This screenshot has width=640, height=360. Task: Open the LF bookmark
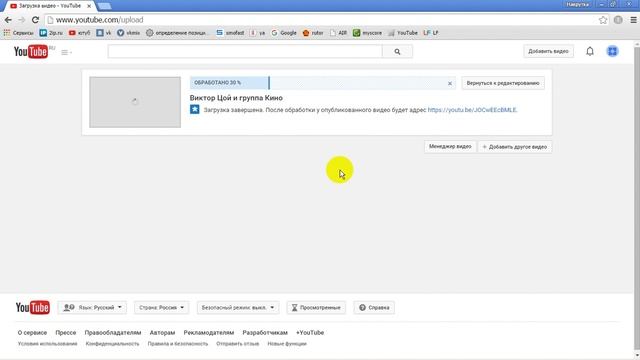coord(431,33)
